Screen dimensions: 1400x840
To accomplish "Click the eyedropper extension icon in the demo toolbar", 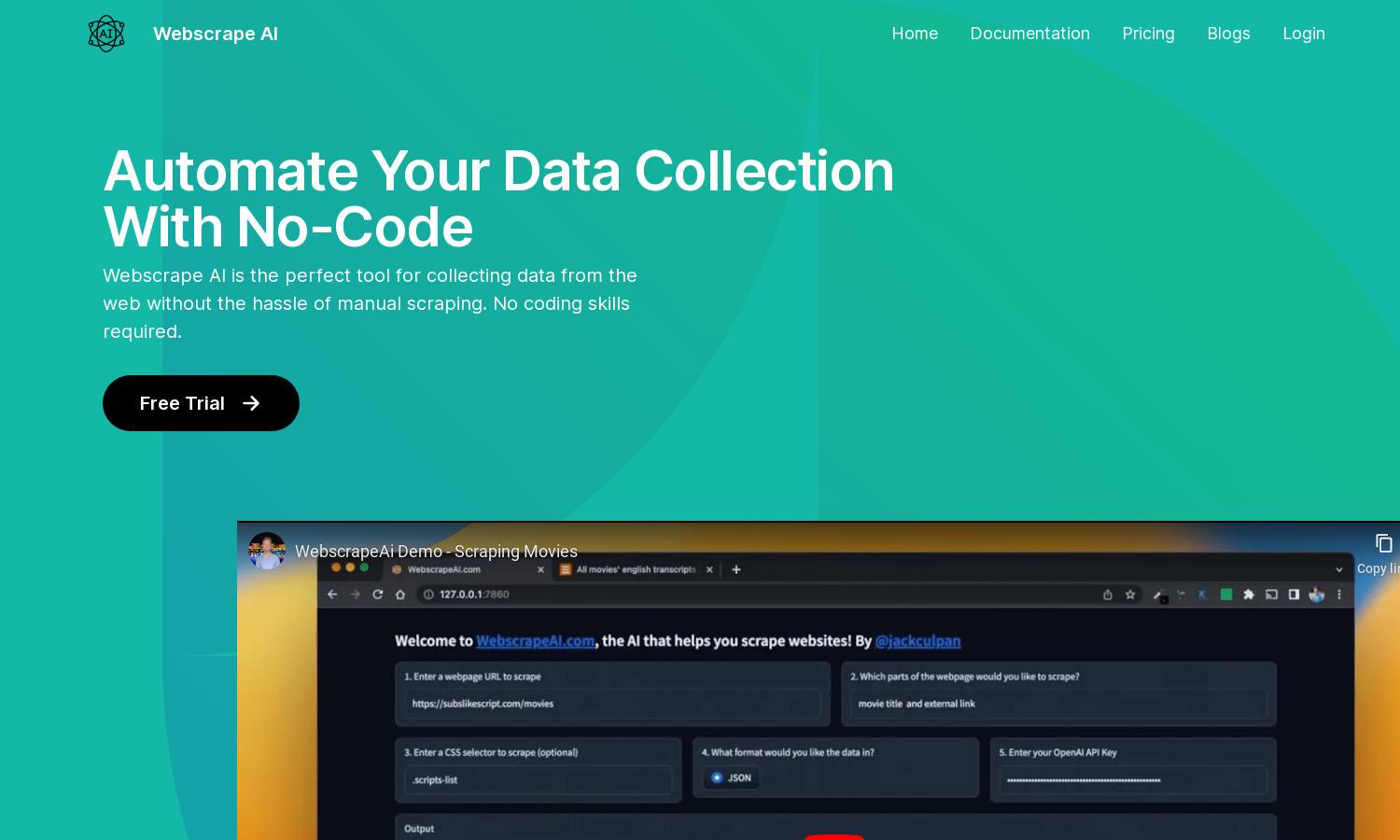I will pos(1159,595).
